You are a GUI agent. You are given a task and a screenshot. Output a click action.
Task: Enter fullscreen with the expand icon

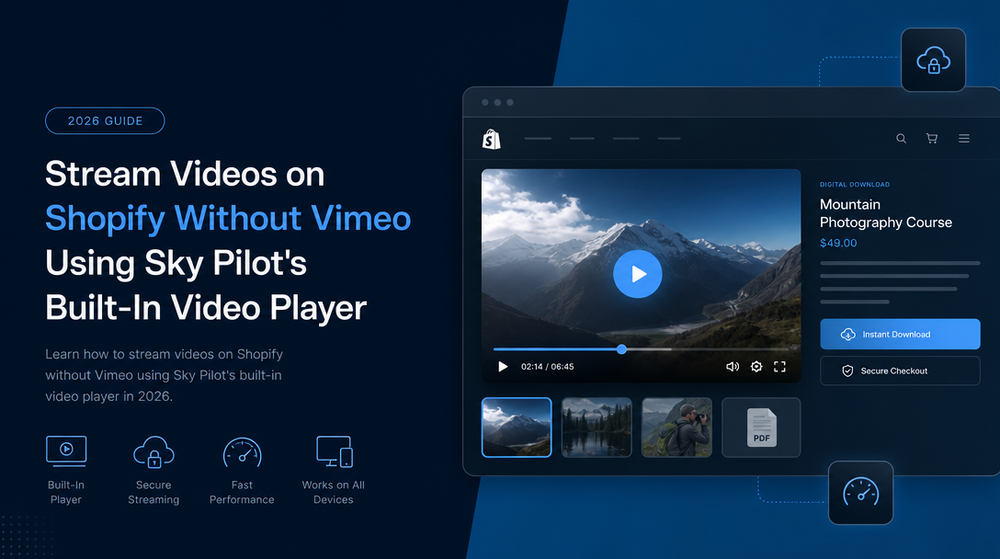point(779,367)
